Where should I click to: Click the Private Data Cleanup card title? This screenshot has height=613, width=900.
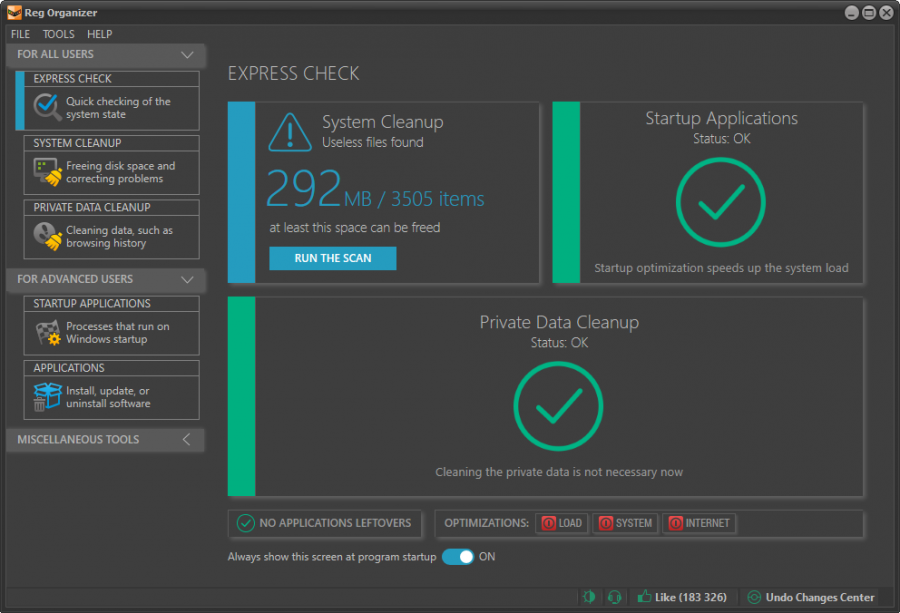pyautogui.click(x=559, y=322)
